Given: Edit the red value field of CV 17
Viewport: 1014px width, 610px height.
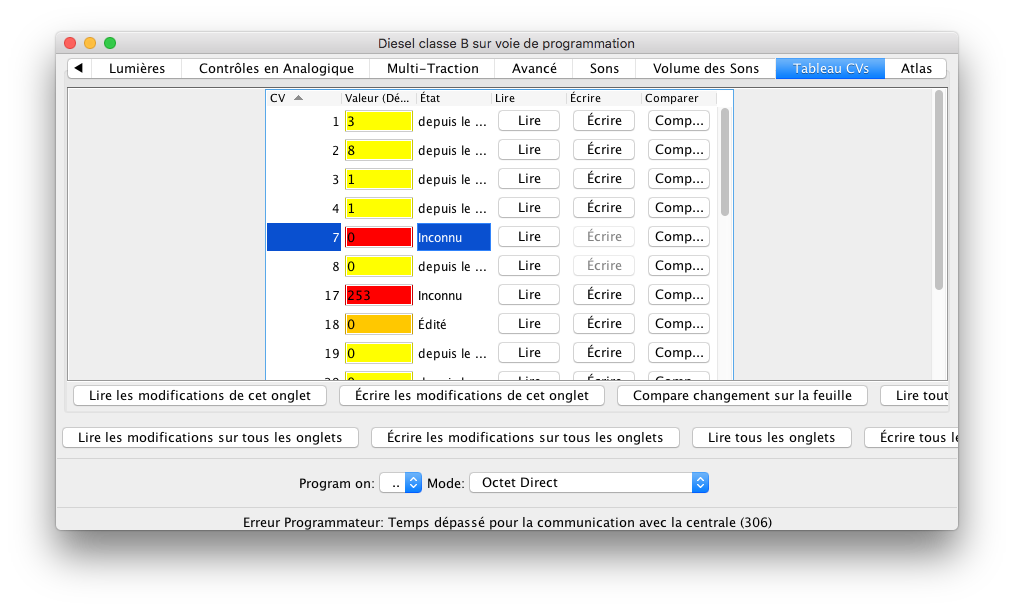Looking at the screenshot, I should pyautogui.click(x=378, y=295).
